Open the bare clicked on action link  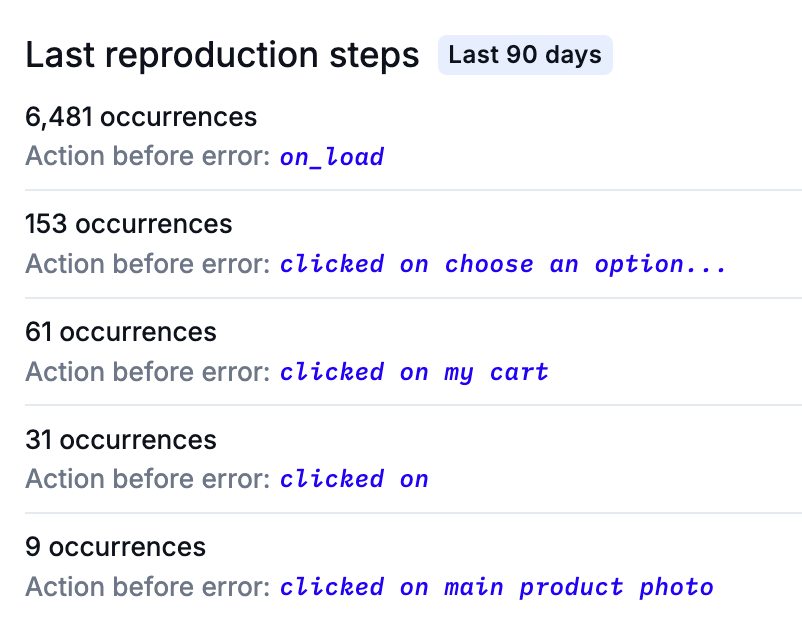tap(354, 479)
